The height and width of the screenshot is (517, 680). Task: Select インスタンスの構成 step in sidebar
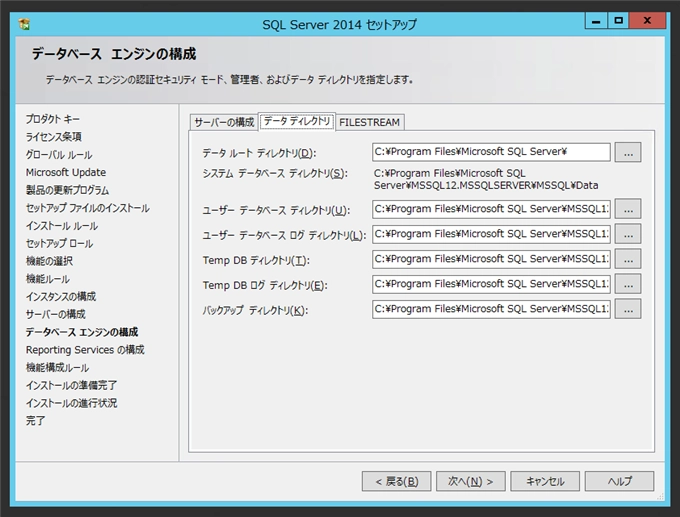[61, 297]
